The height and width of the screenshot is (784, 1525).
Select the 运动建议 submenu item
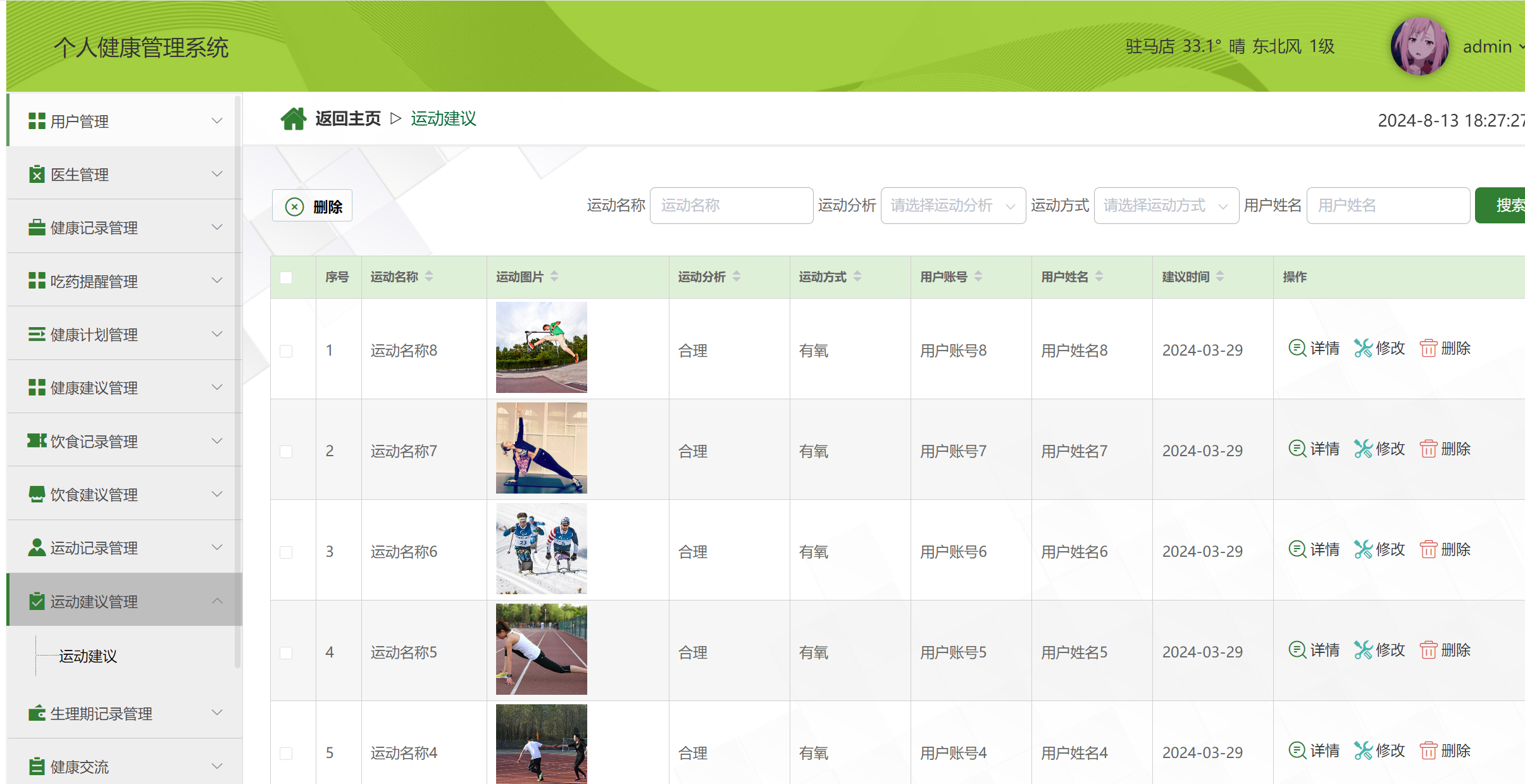pyautogui.click(x=88, y=656)
